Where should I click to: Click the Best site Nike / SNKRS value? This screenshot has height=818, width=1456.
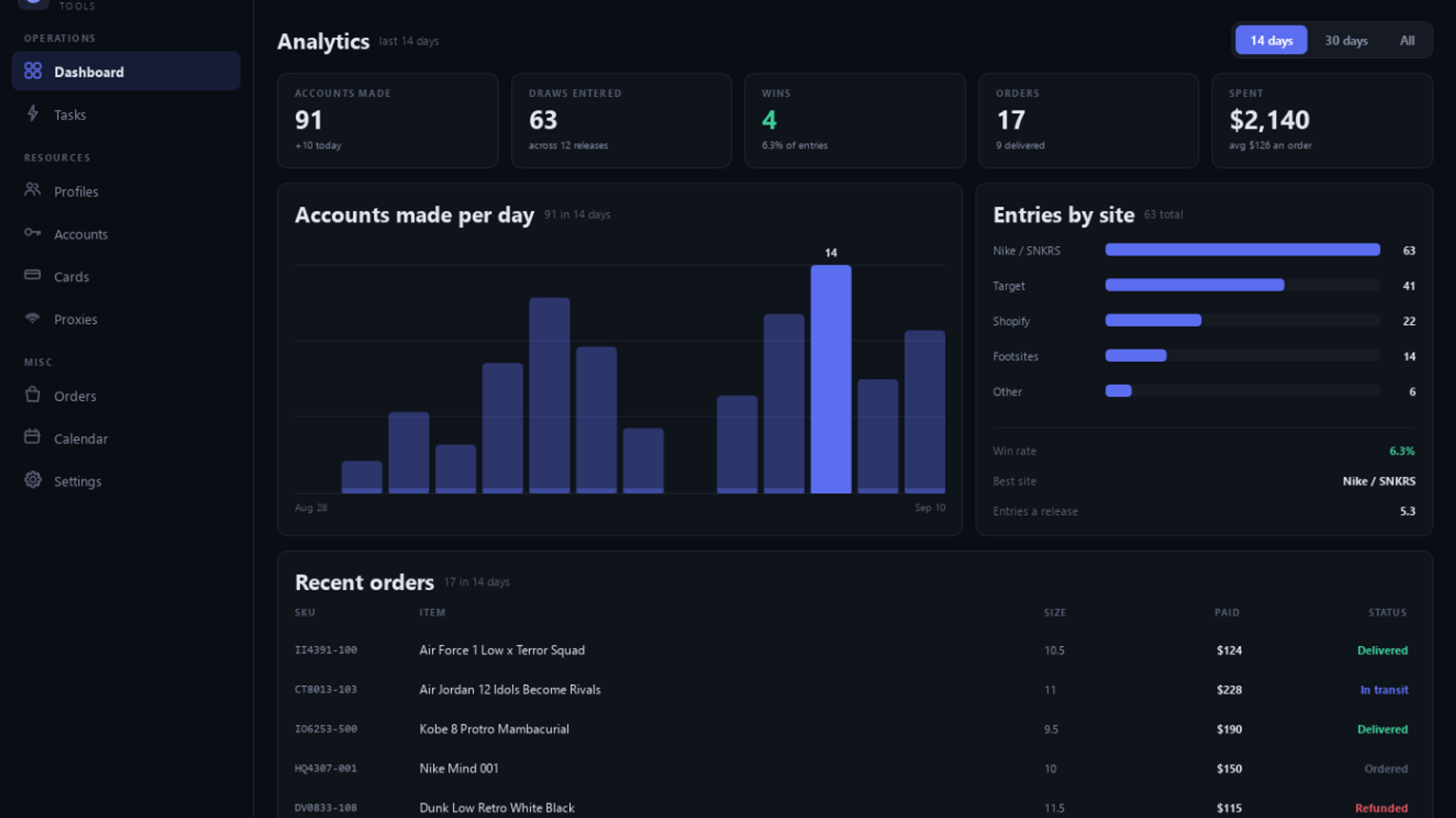tap(1379, 481)
